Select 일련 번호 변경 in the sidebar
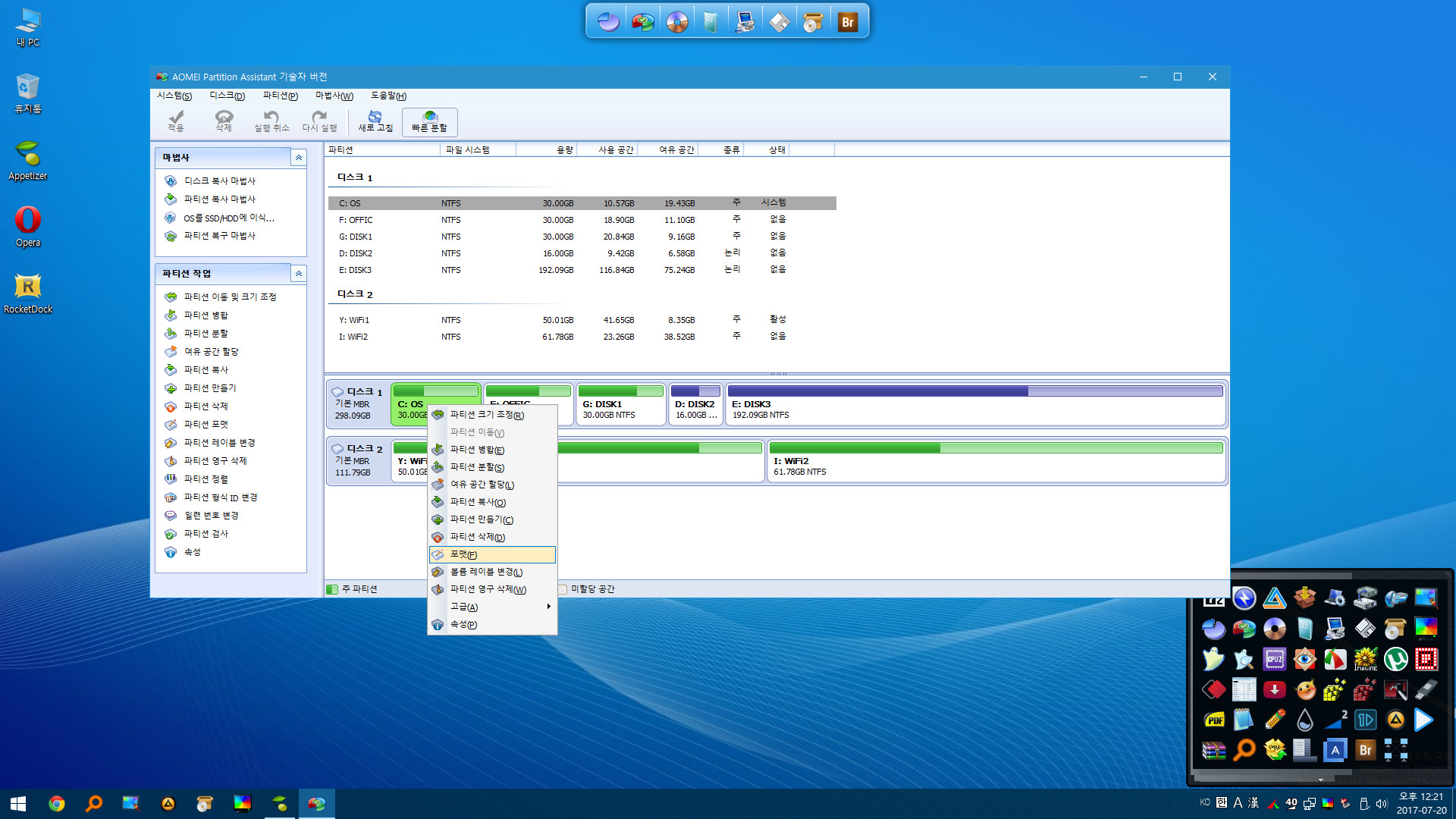Image resolution: width=1456 pixels, height=819 pixels. pyautogui.click(x=211, y=515)
